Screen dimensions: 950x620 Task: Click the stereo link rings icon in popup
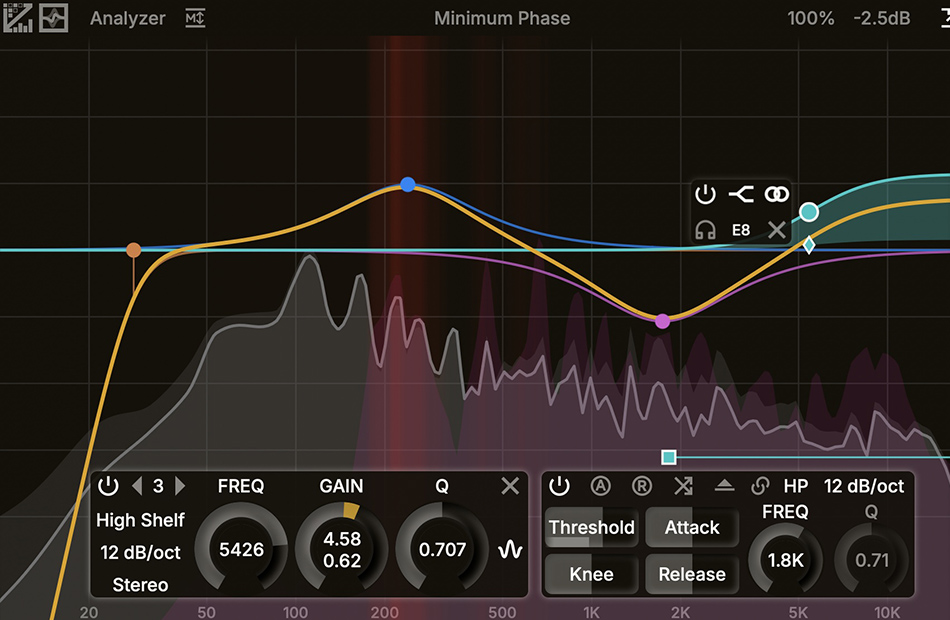777,195
